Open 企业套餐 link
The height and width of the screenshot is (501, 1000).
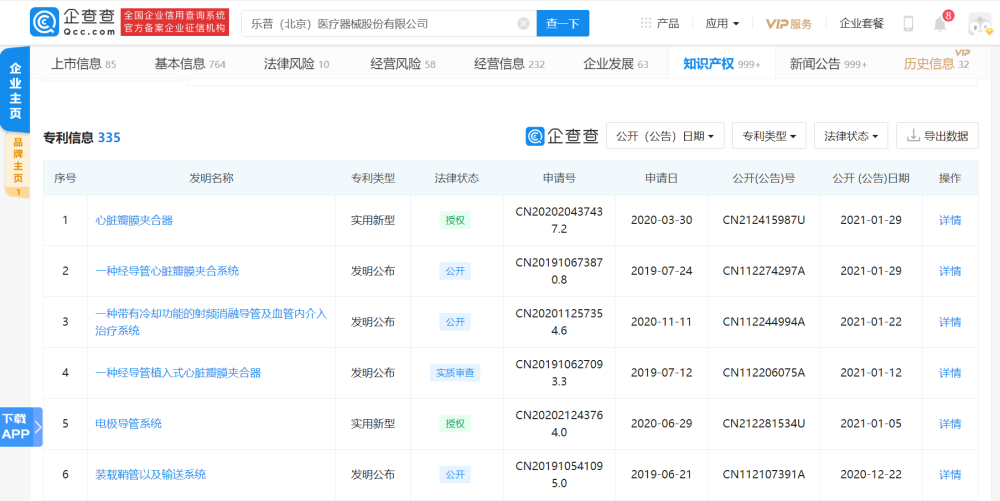click(862, 24)
